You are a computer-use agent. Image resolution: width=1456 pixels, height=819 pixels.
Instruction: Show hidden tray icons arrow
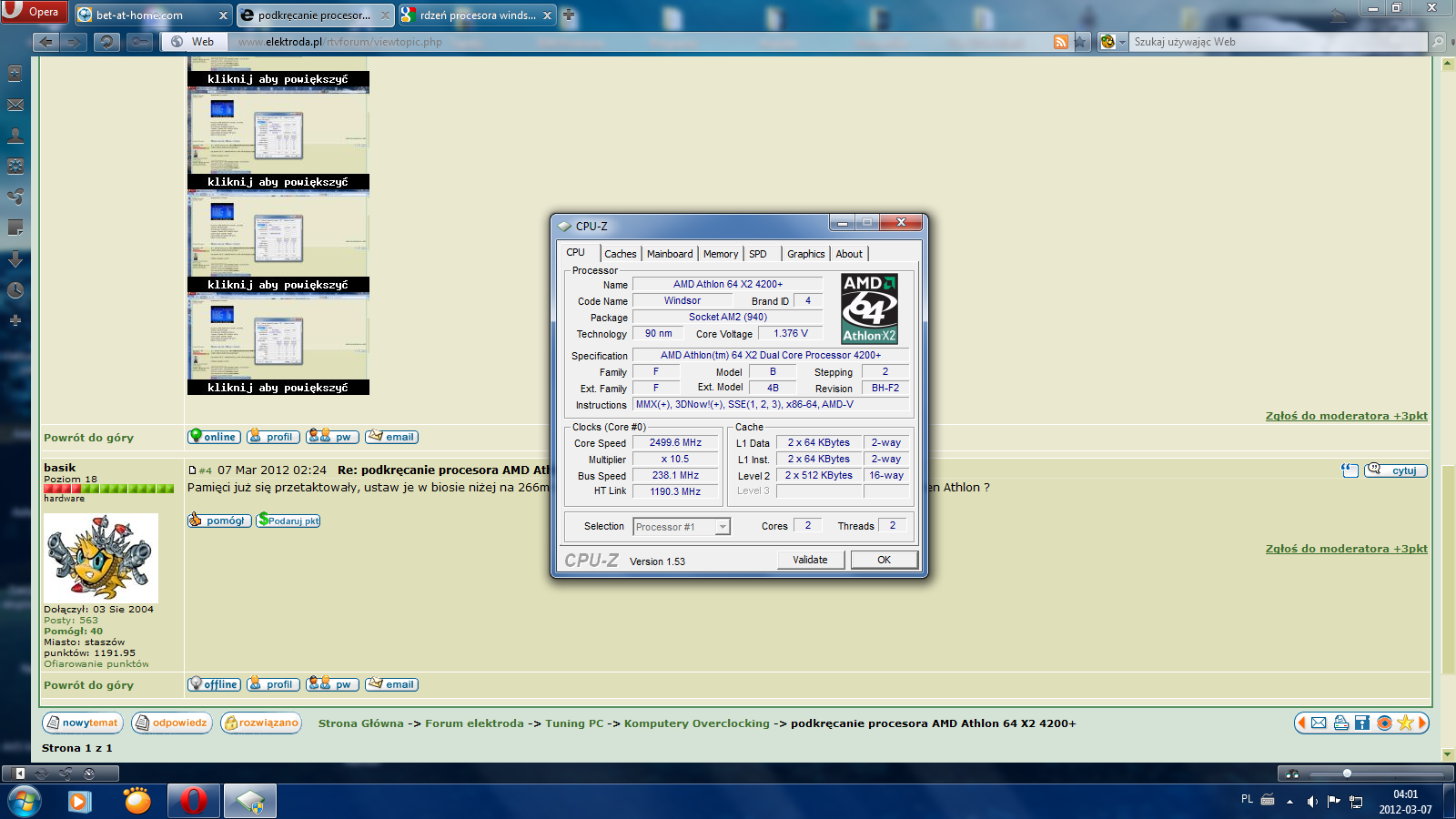pyautogui.click(x=1289, y=802)
